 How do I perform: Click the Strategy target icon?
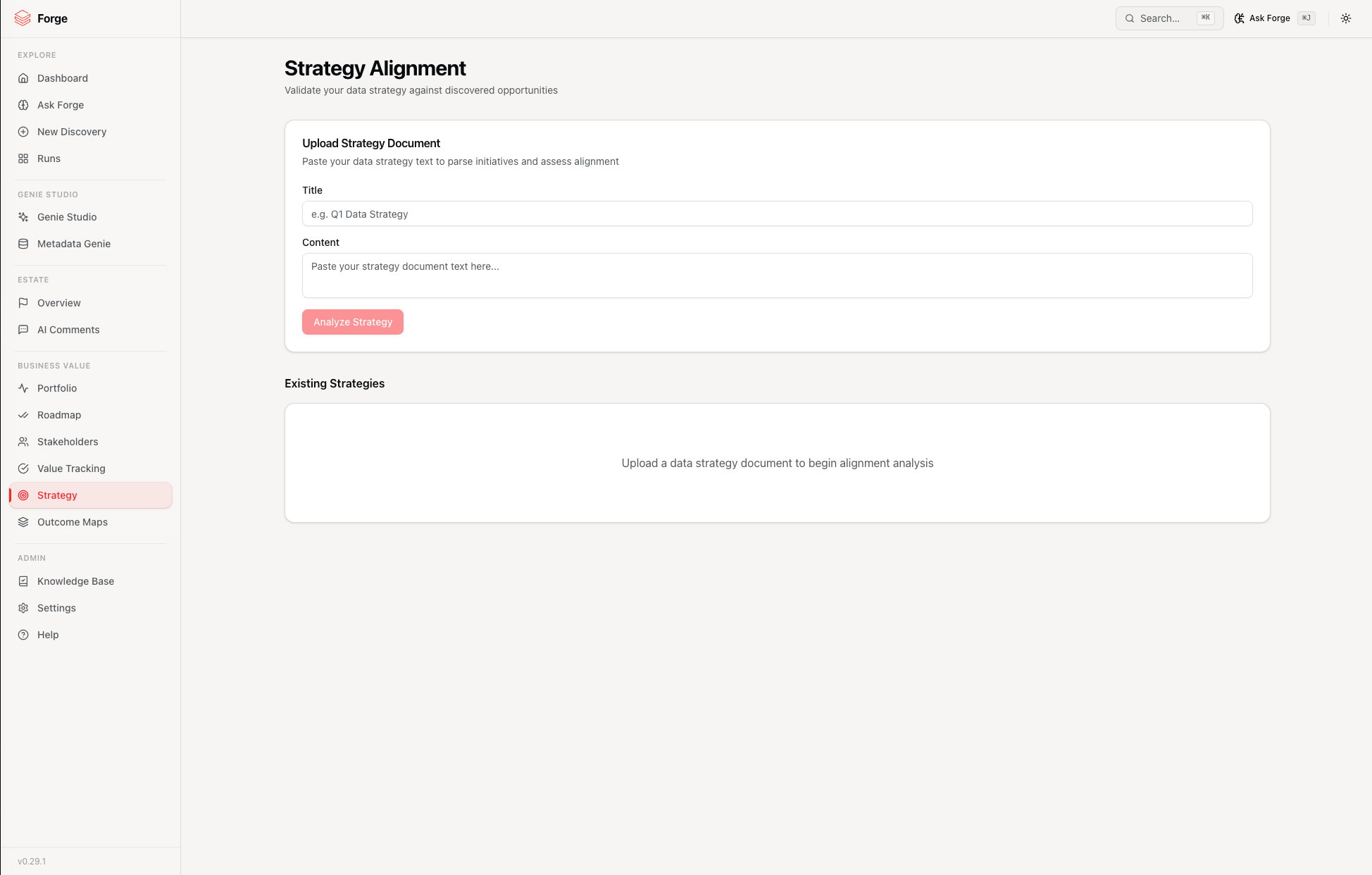(23, 495)
